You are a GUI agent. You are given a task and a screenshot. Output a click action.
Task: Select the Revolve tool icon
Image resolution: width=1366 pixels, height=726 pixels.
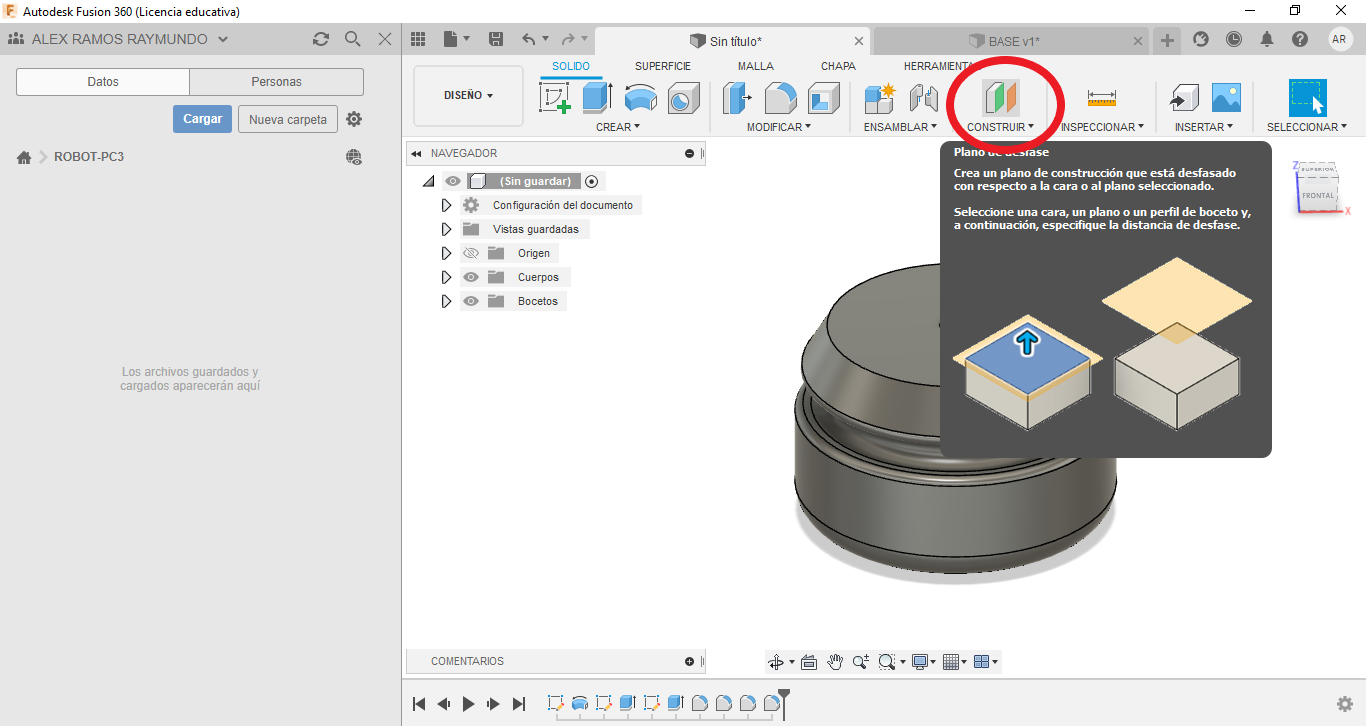tap(641, 98)
